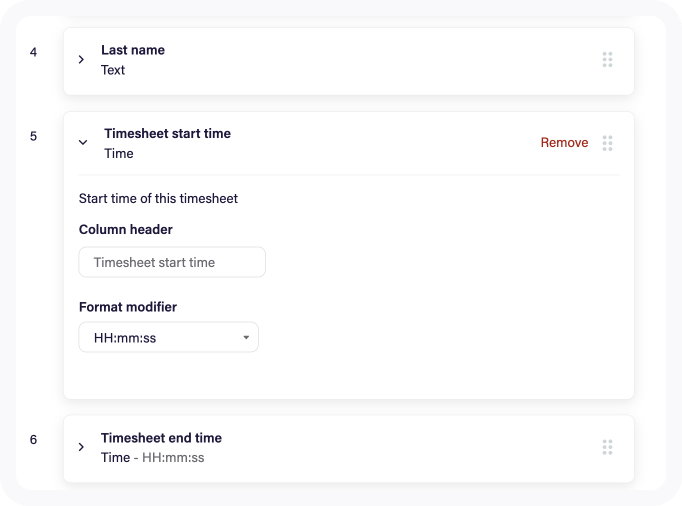Image resolution: width=682 pixels, height=506 pixels.
Task: Click row number 5 label
Action: coord(33,136)
